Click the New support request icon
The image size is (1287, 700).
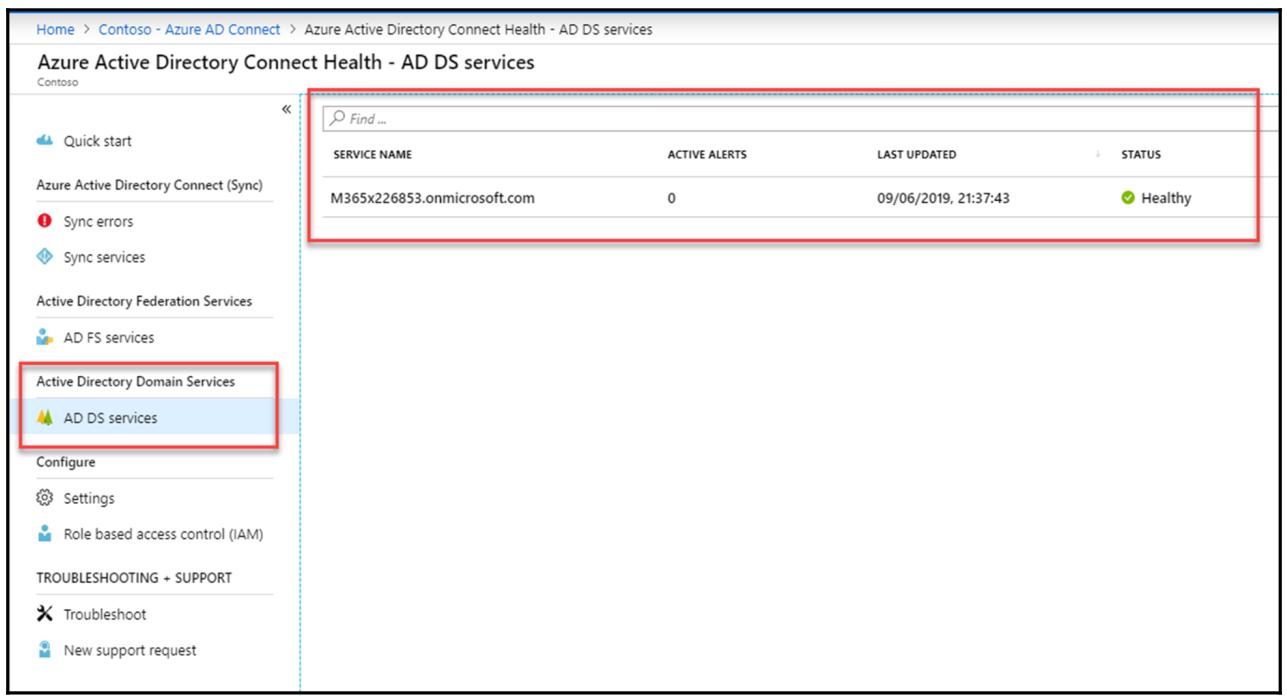click(43, 650)
